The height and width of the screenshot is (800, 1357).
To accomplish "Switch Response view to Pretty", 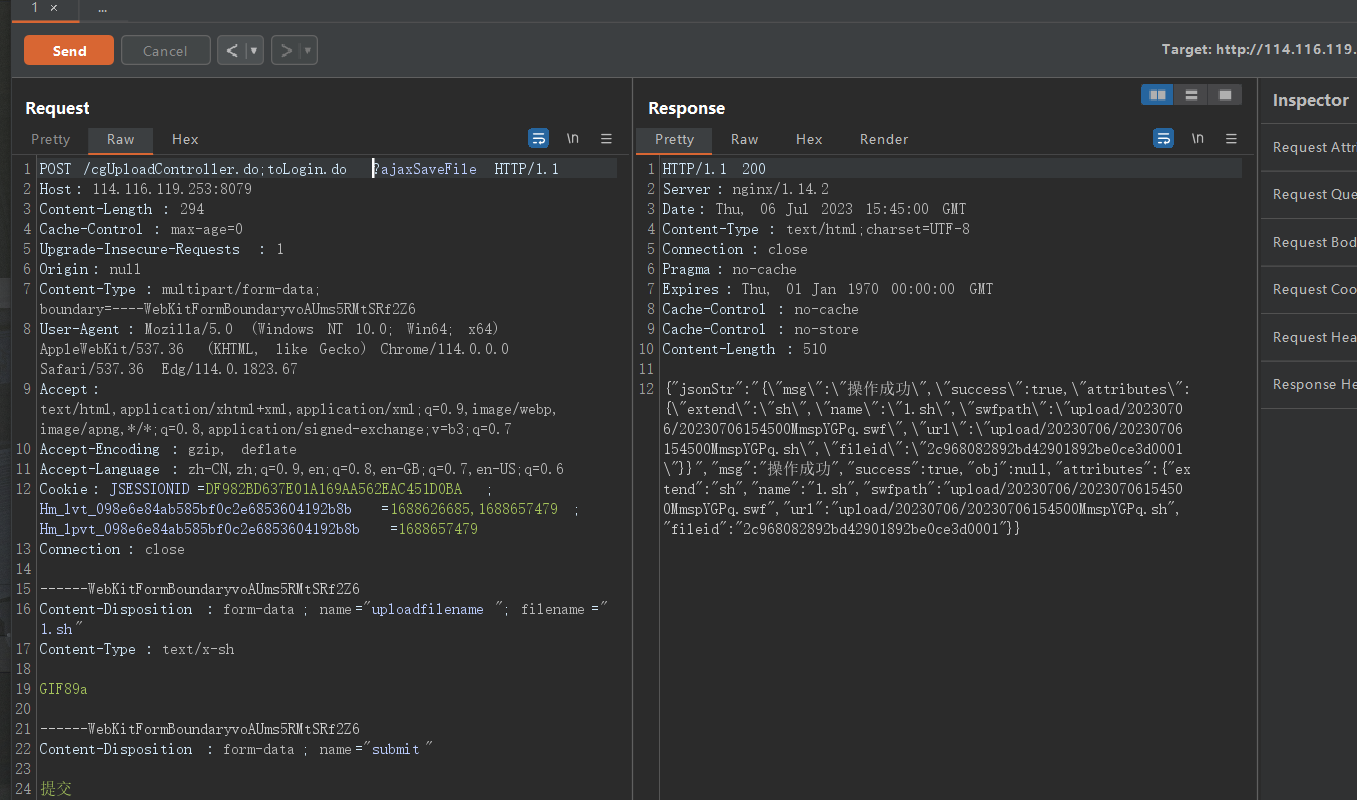I will (675, 139).
